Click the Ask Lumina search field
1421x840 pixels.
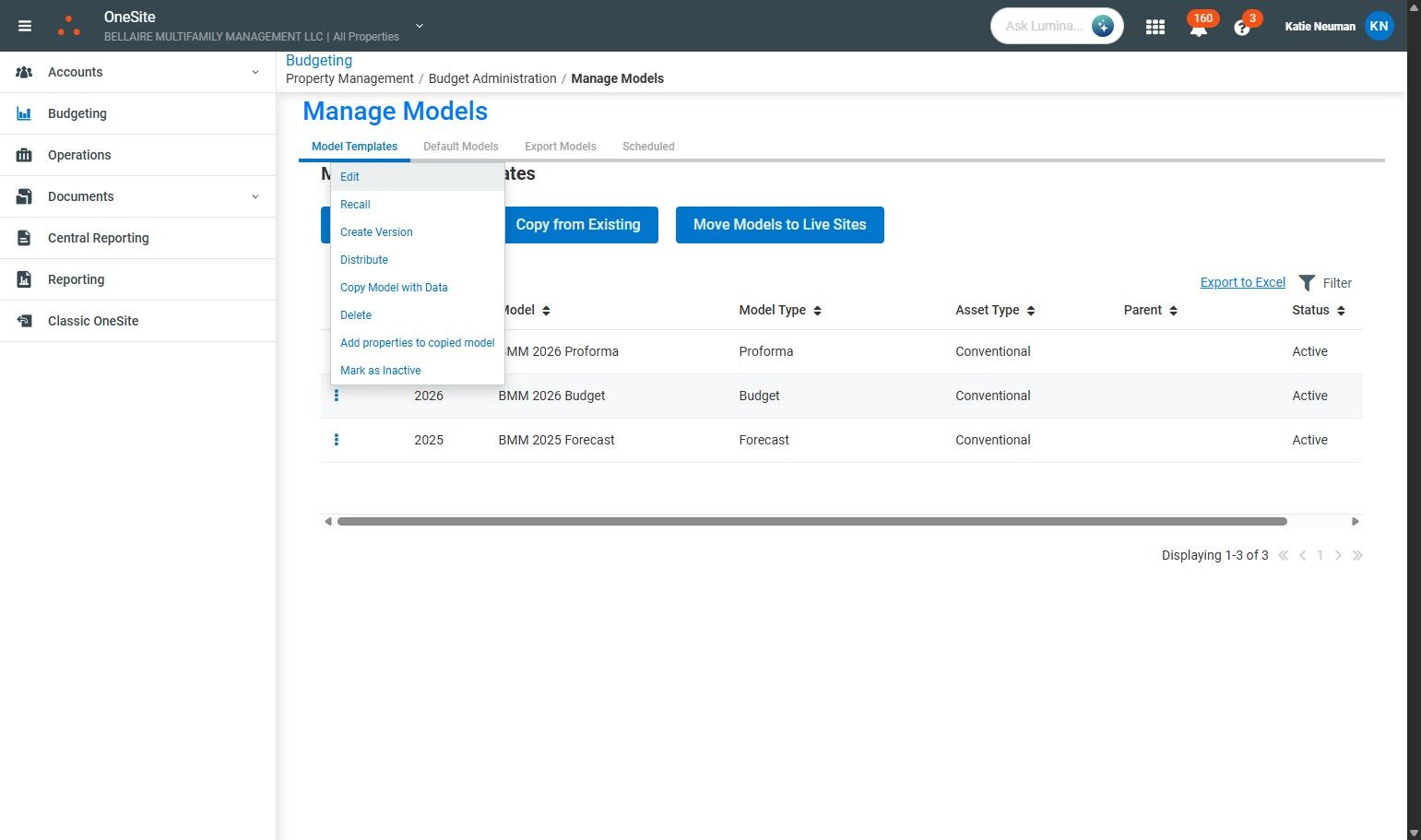coord(1044,26)
